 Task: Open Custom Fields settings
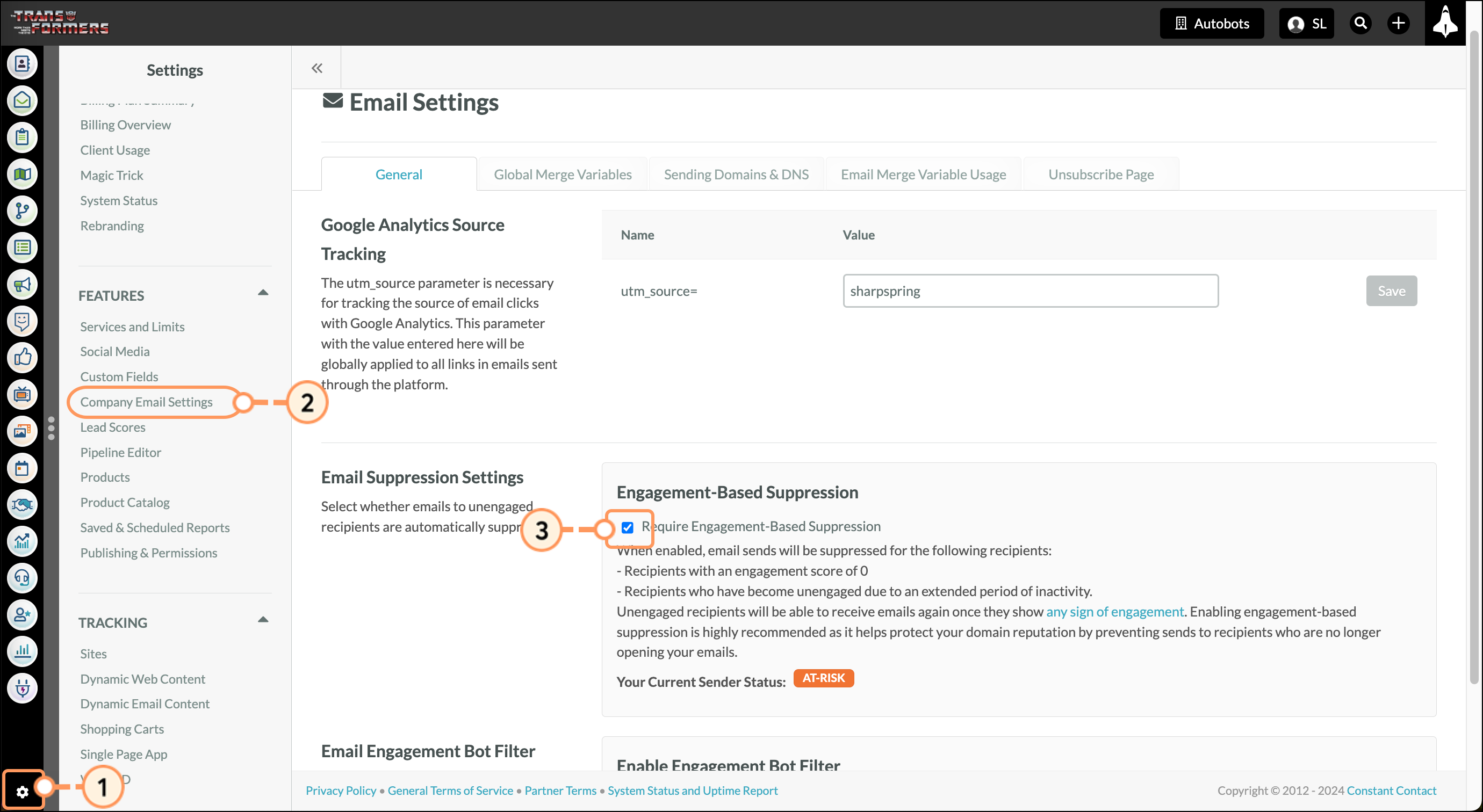pos(119,377)
